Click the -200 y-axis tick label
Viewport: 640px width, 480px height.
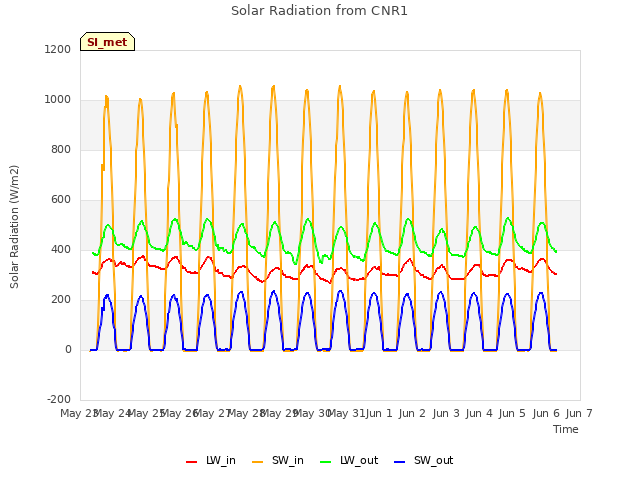click(59, 399)
